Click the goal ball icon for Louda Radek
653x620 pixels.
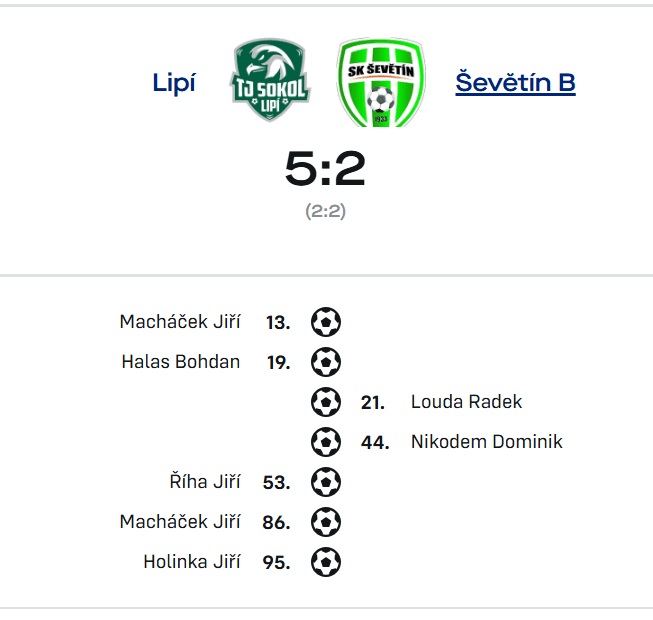tap(326, 402)
